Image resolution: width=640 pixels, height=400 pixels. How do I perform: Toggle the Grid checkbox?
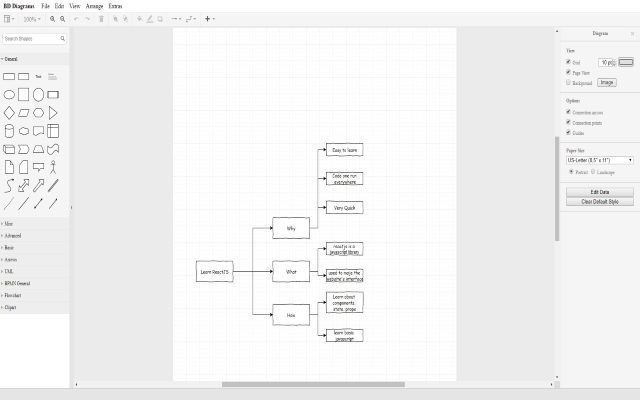(x=569, y=62)
